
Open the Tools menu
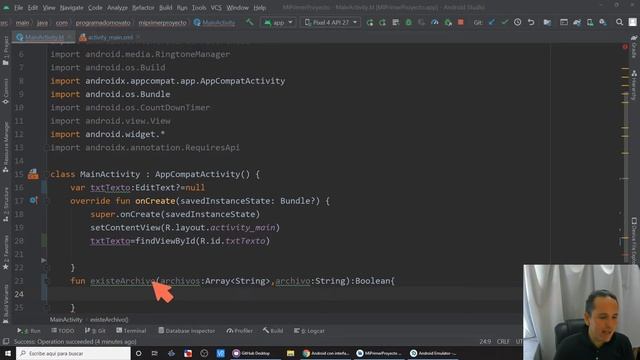(199, 8)
